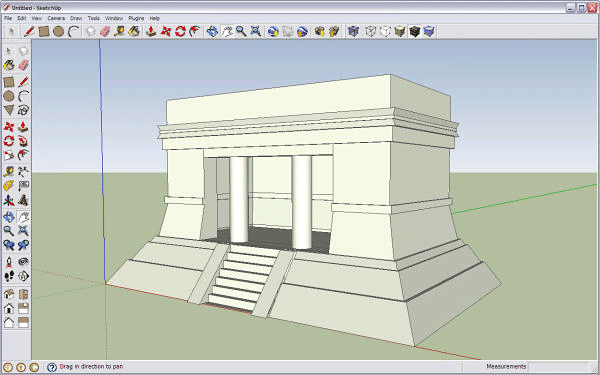
Task: Click the first circular status bar icon
Action: tap(8, 367)
